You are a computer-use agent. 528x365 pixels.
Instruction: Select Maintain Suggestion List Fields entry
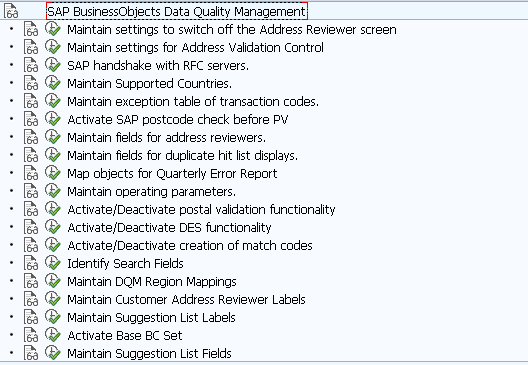pyautogui.click(x=150, y=353)
